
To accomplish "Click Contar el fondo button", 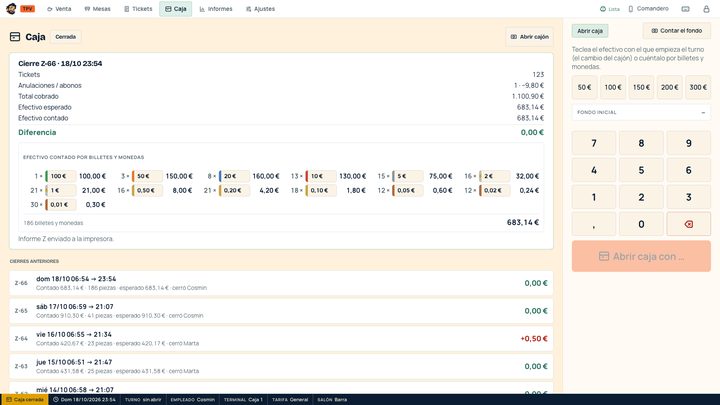I will coord(676,31).
